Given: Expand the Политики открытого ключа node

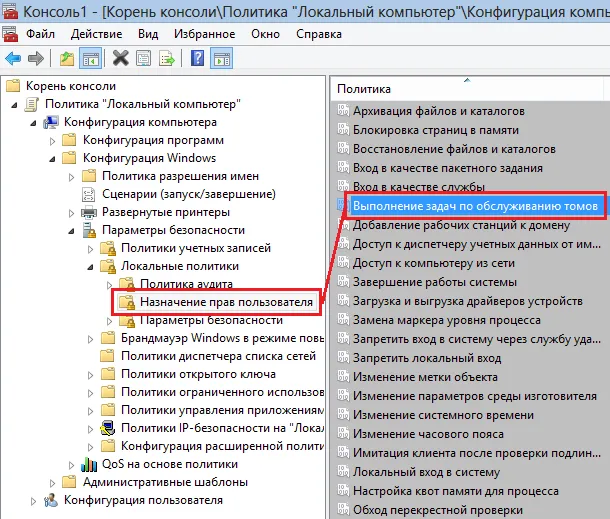Looking at the screenshot, I should point(91,375).
